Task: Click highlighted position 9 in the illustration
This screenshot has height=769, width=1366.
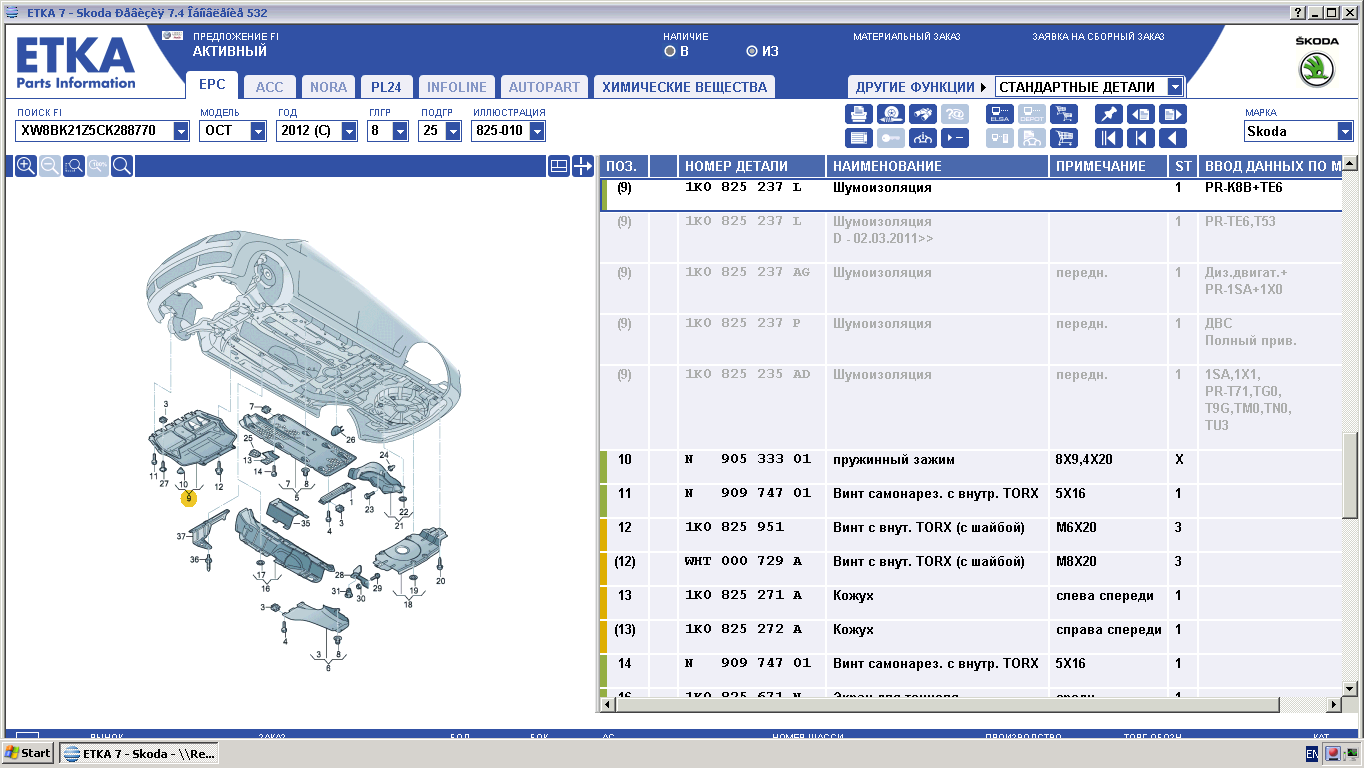Action: click(x=188, y=498)
